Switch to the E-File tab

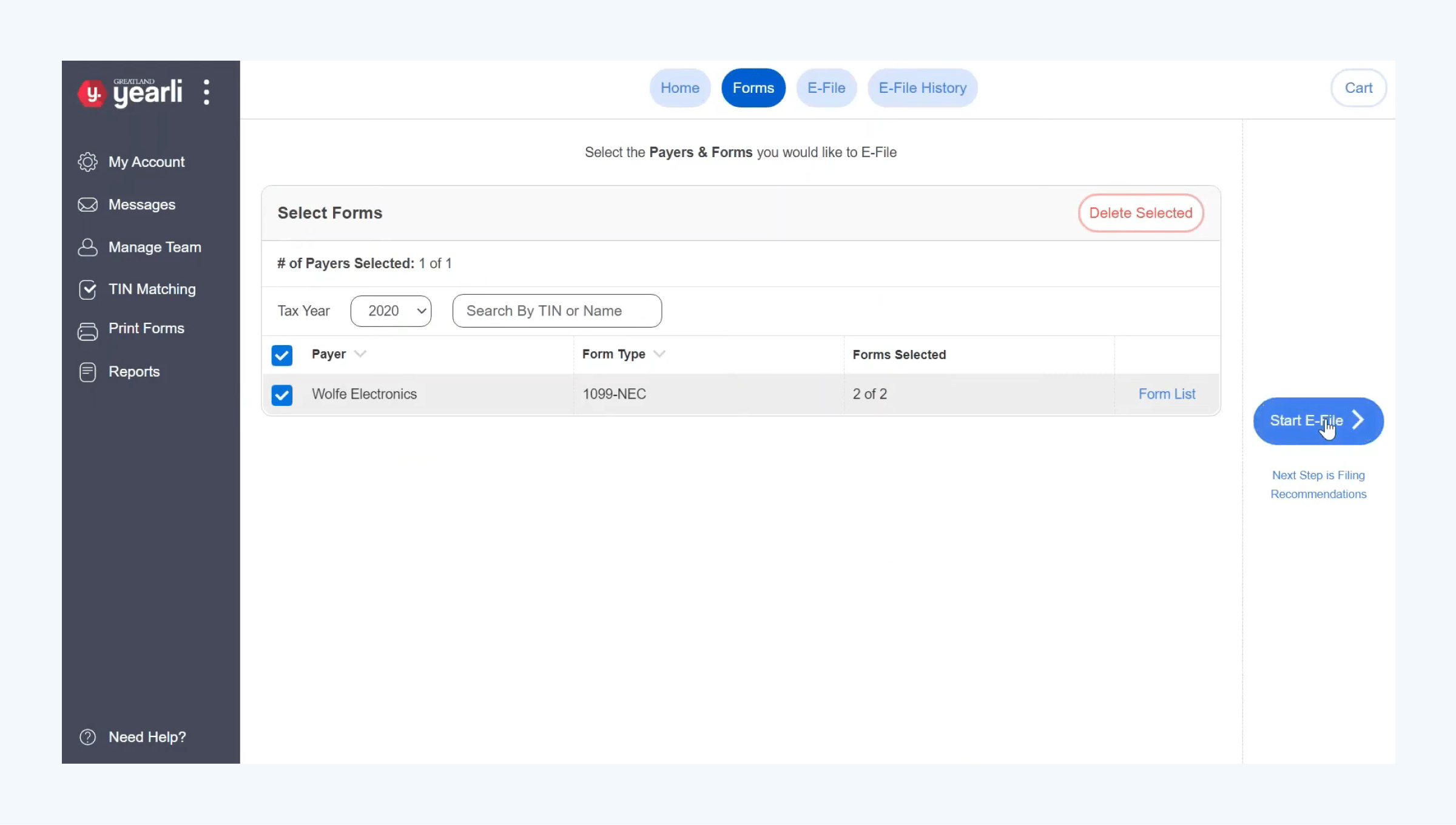point(826,88)
